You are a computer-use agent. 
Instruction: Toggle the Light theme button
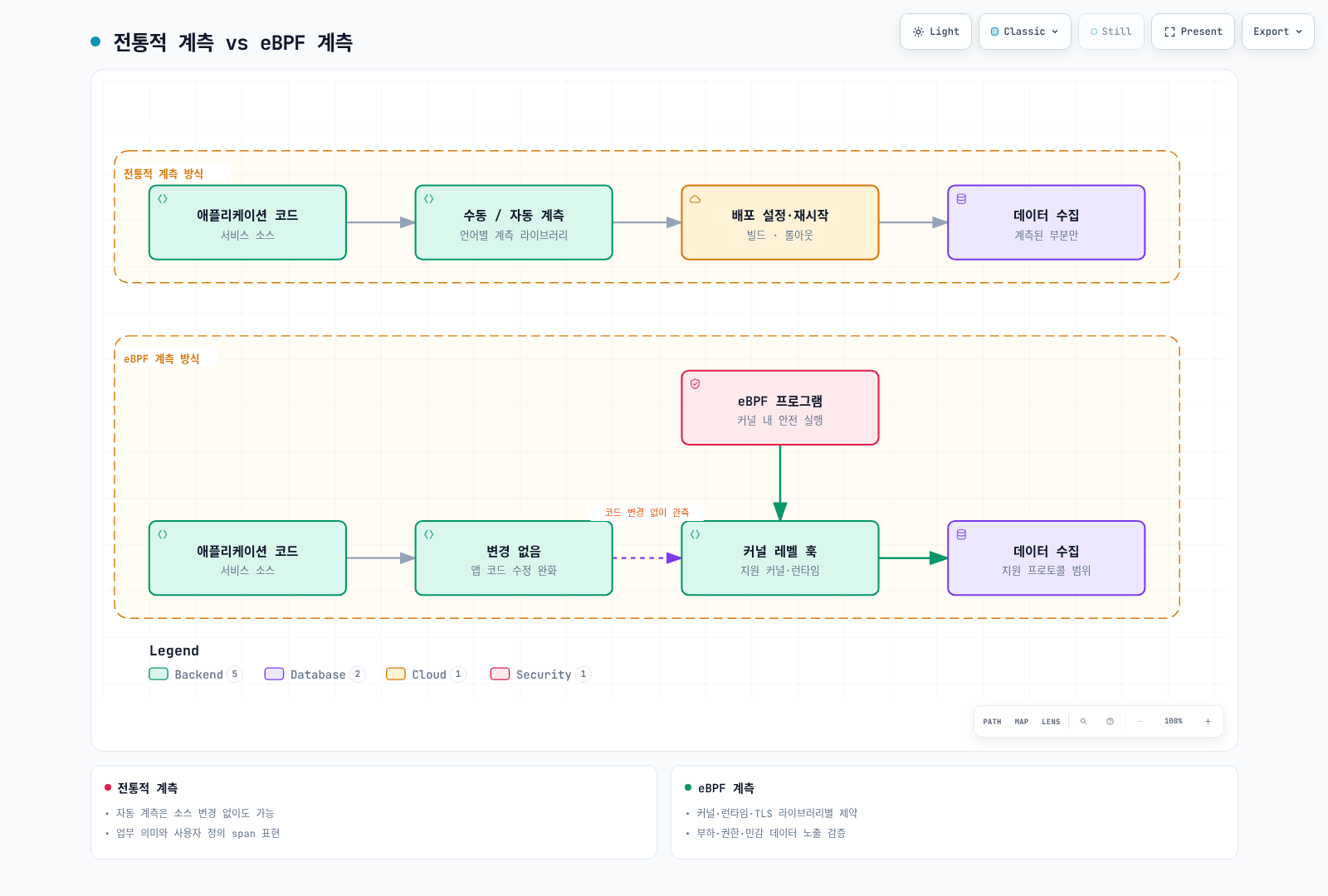[x=935, y=32]
